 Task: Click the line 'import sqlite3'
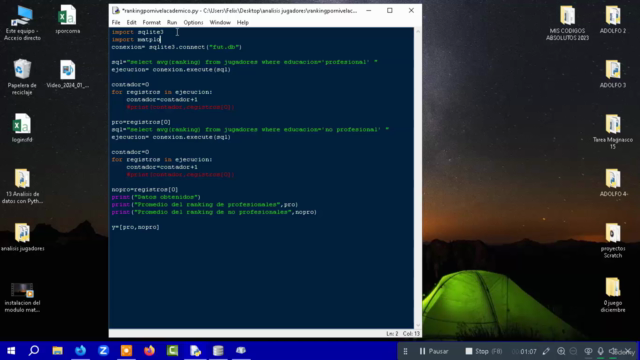point(138,32)
